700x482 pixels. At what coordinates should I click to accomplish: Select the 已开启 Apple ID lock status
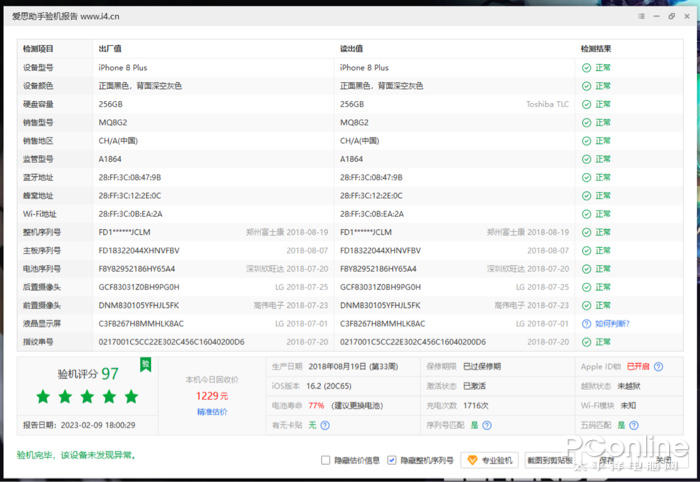[x=638, y=366]
